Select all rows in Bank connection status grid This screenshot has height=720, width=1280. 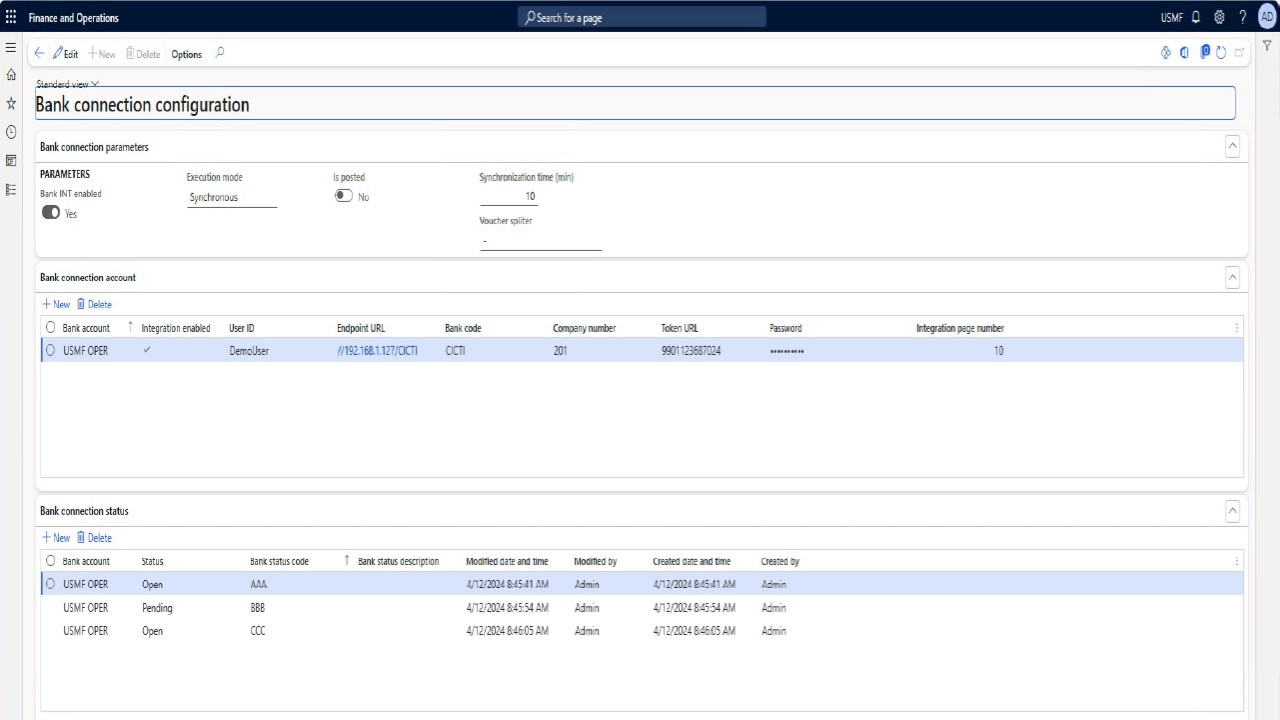click(51, 561)
